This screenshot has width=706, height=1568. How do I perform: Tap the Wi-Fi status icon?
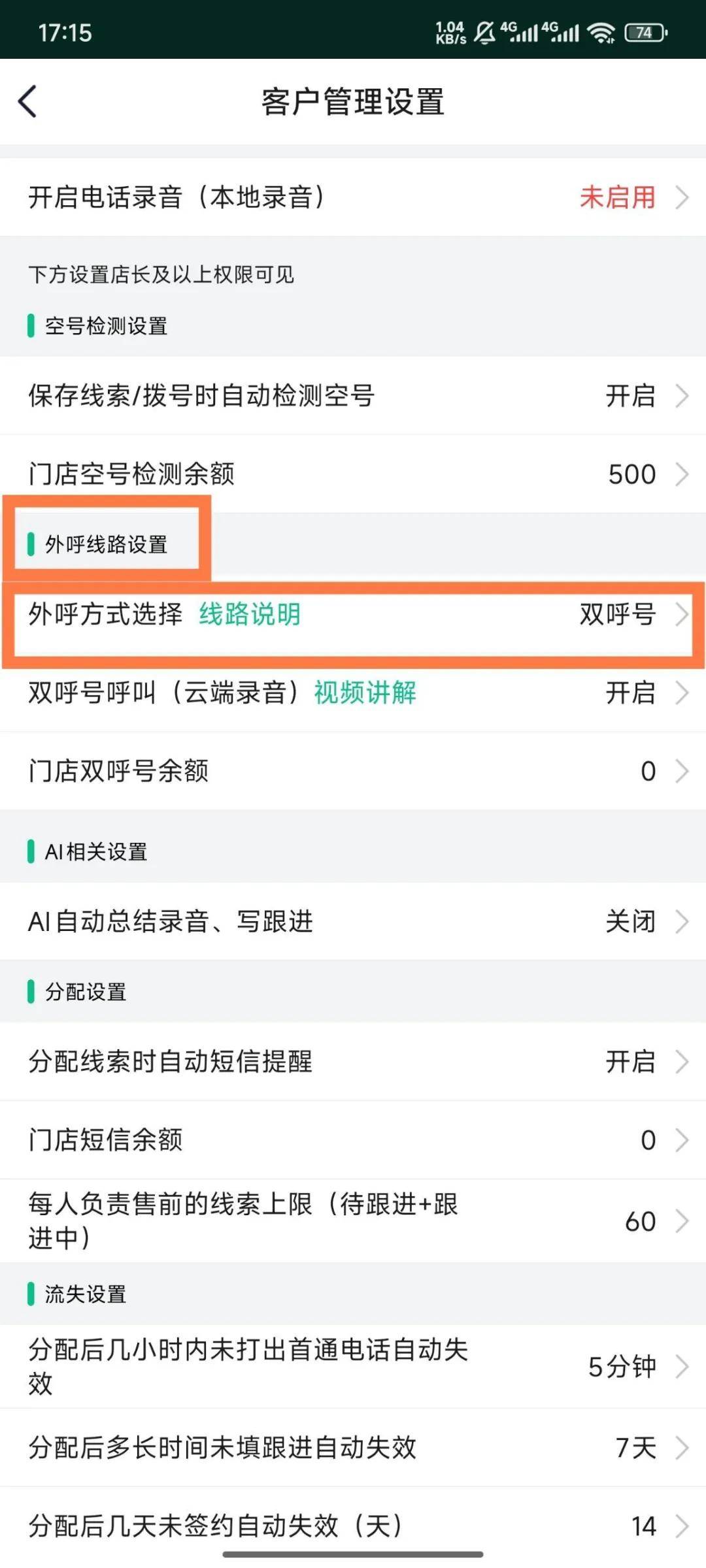pyautogui.click(x=600, y=32)
